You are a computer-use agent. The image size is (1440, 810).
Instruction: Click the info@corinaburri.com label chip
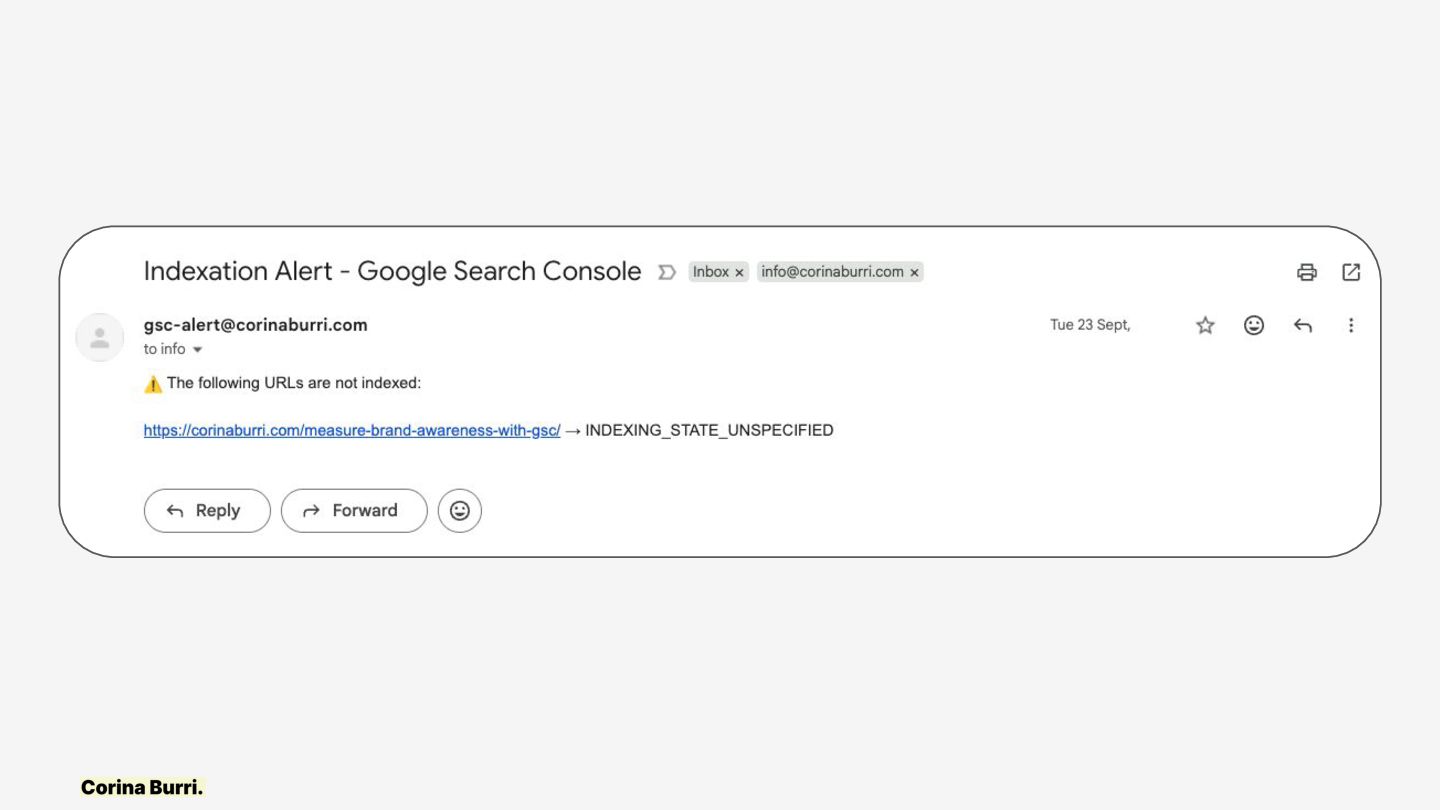pos(832,272)
